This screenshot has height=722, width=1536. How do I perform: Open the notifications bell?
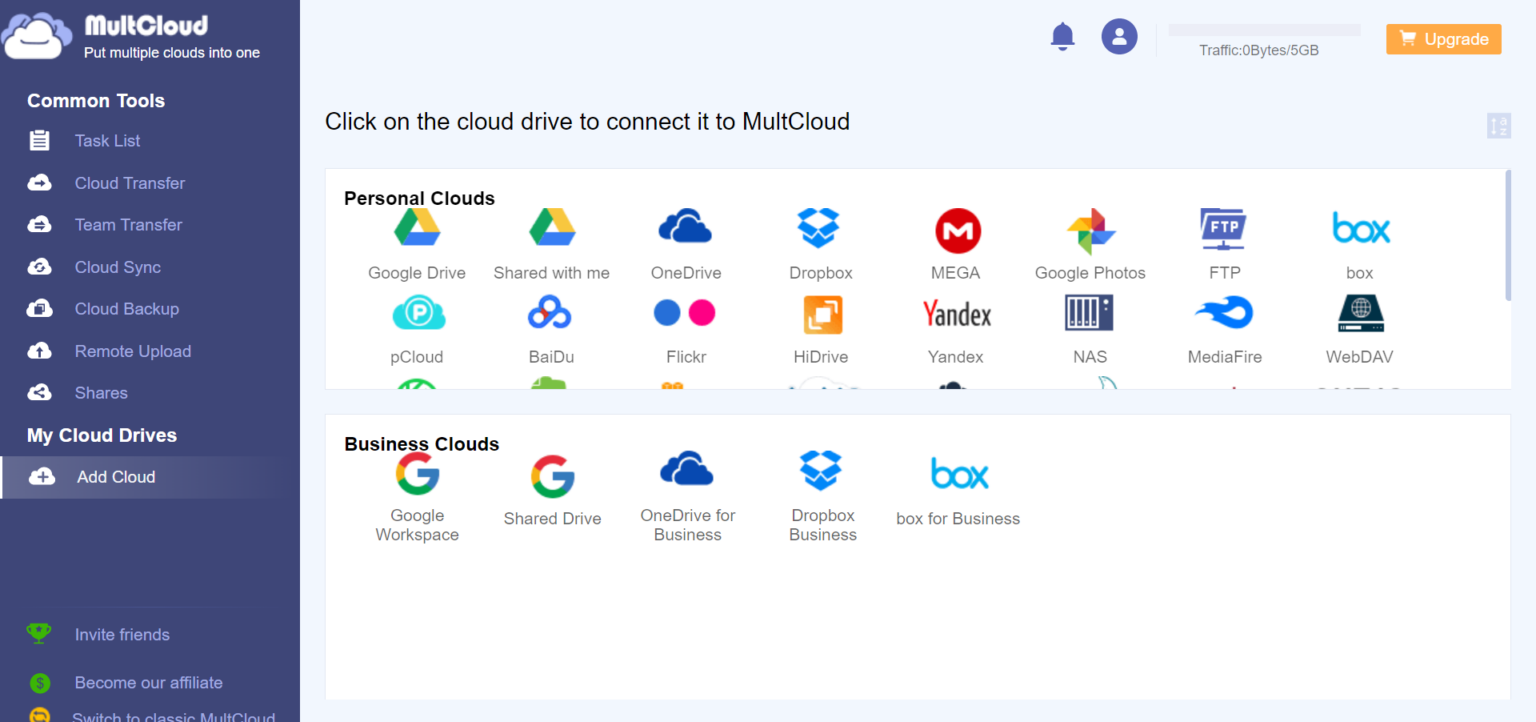[1062, 35]
